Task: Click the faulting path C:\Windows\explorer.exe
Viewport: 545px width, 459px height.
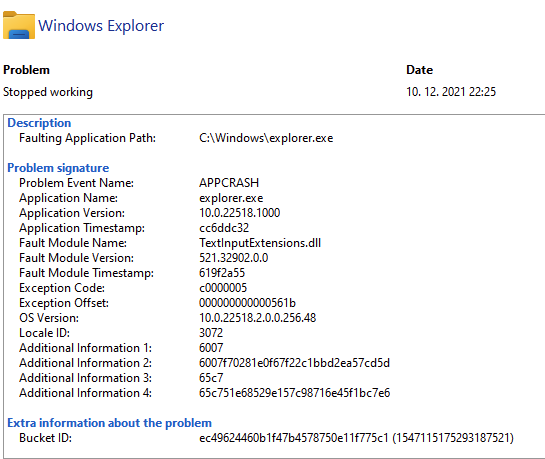Action: click(x=266, y=138)
